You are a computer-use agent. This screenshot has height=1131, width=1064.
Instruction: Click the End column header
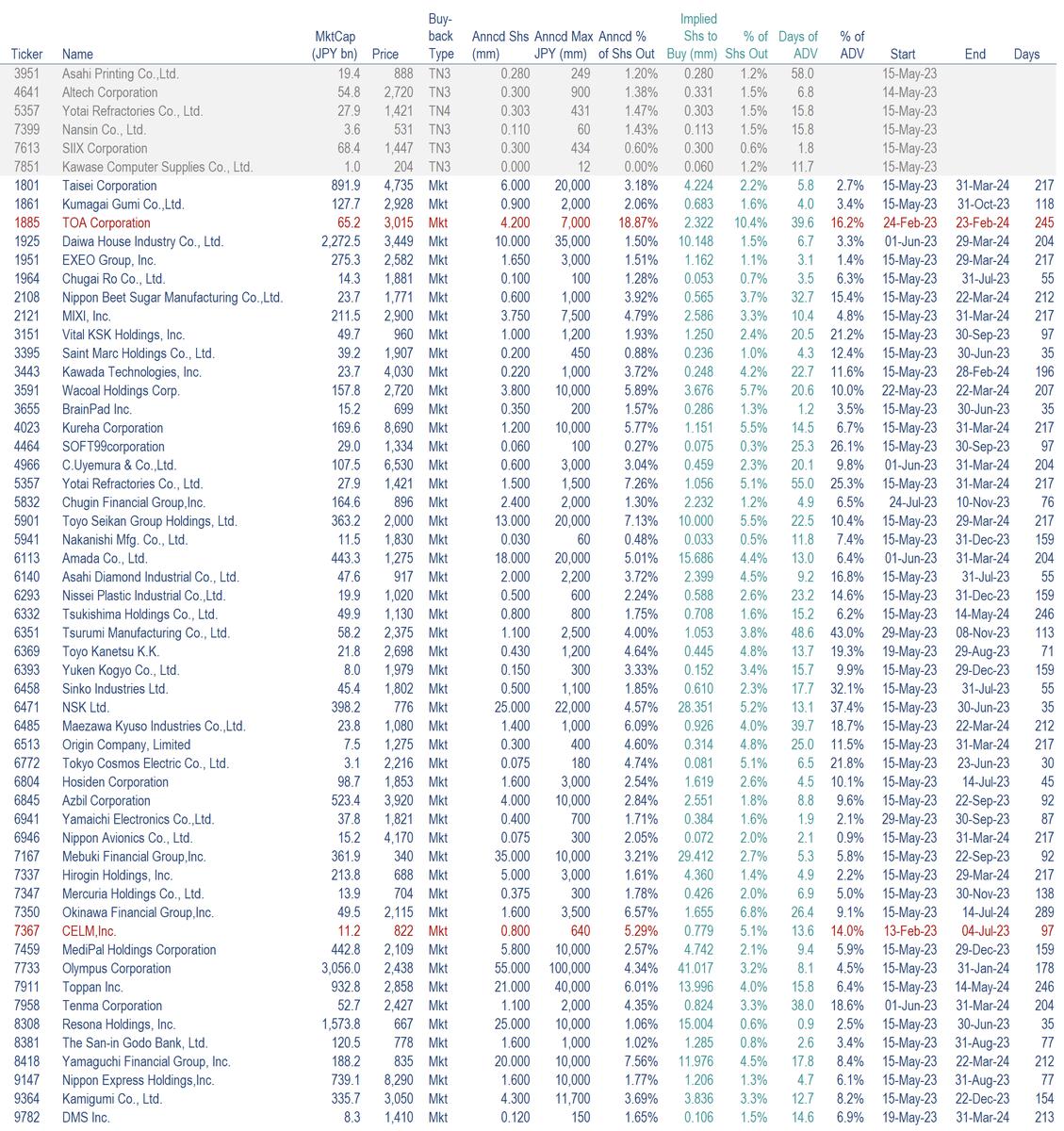pos(975,55)
